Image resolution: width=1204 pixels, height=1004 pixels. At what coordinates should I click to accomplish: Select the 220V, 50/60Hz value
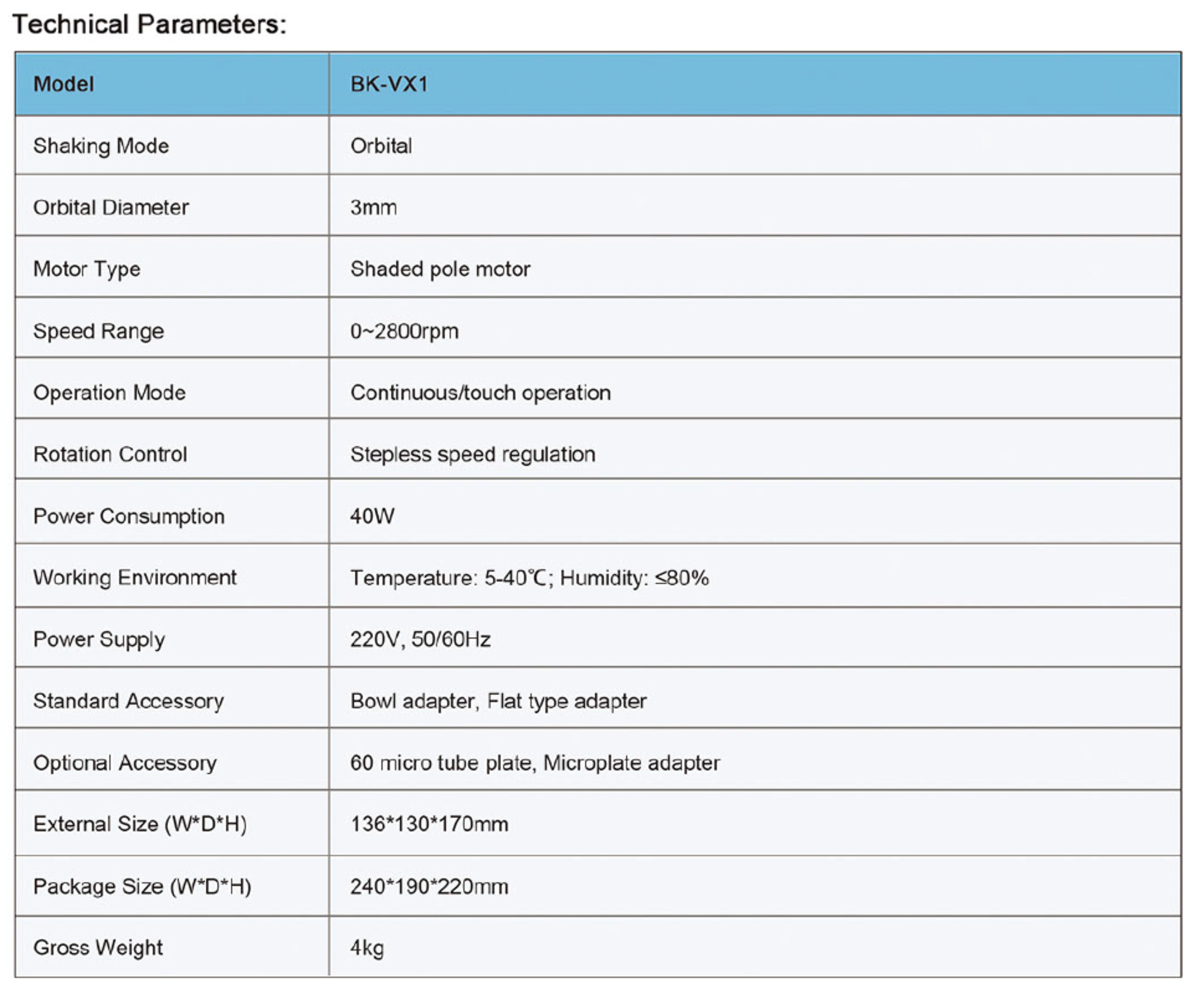(420, 639)
